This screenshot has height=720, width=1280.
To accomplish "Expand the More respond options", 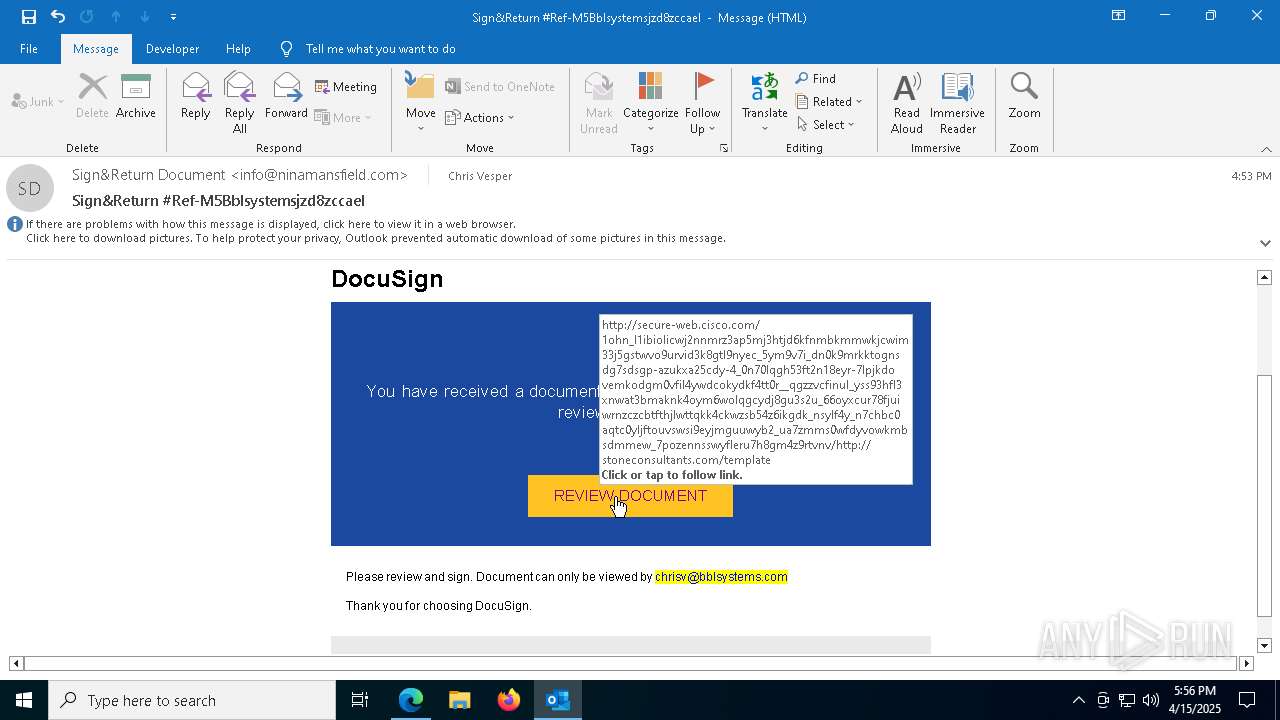I will pyautogui.click(x=343, y=117).
